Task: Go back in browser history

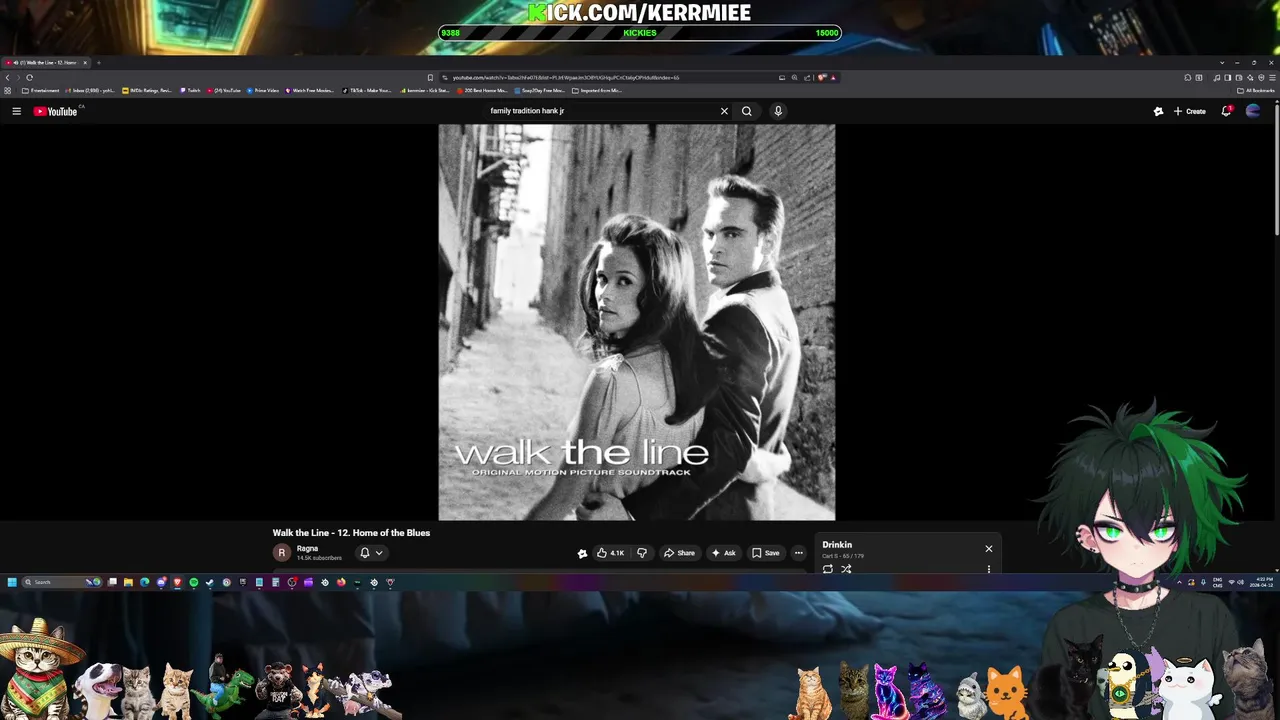Action: point(8,77)
